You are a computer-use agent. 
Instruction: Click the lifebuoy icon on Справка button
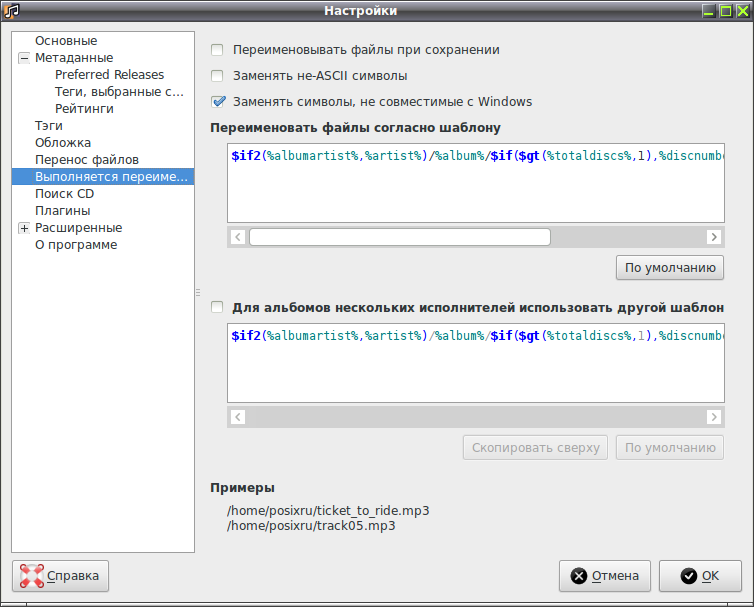pos(32,576)
